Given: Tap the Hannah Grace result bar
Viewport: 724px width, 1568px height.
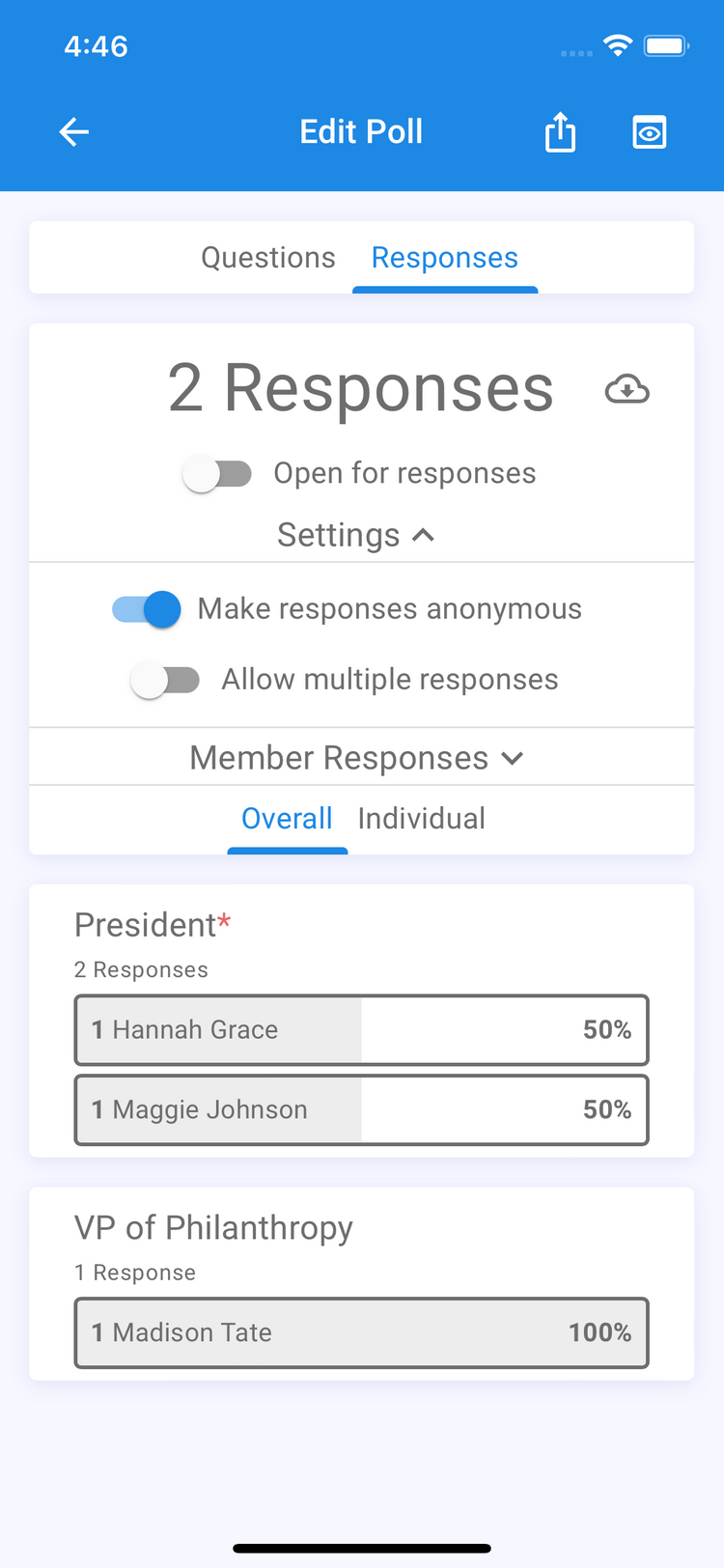Looking at the screenshot, I should point(361,1030).
